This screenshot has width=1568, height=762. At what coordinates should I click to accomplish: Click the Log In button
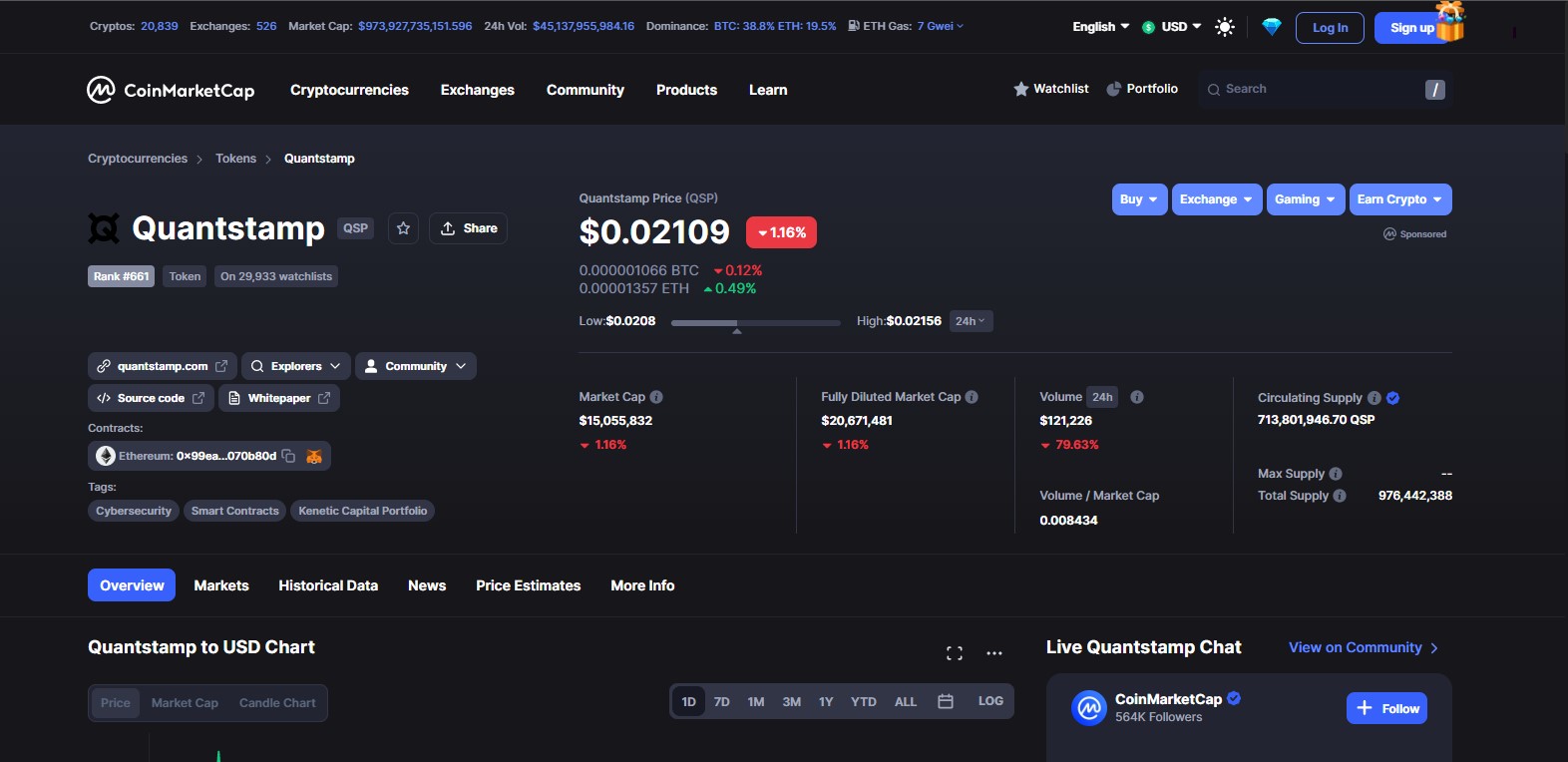pyautogui.click(x=1330, y=28)
